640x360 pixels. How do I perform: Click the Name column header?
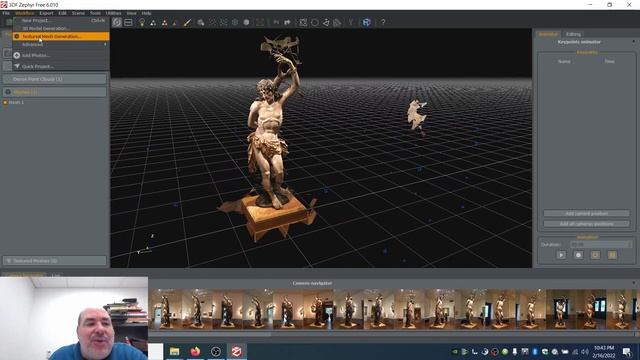click(x=564, y=61)
